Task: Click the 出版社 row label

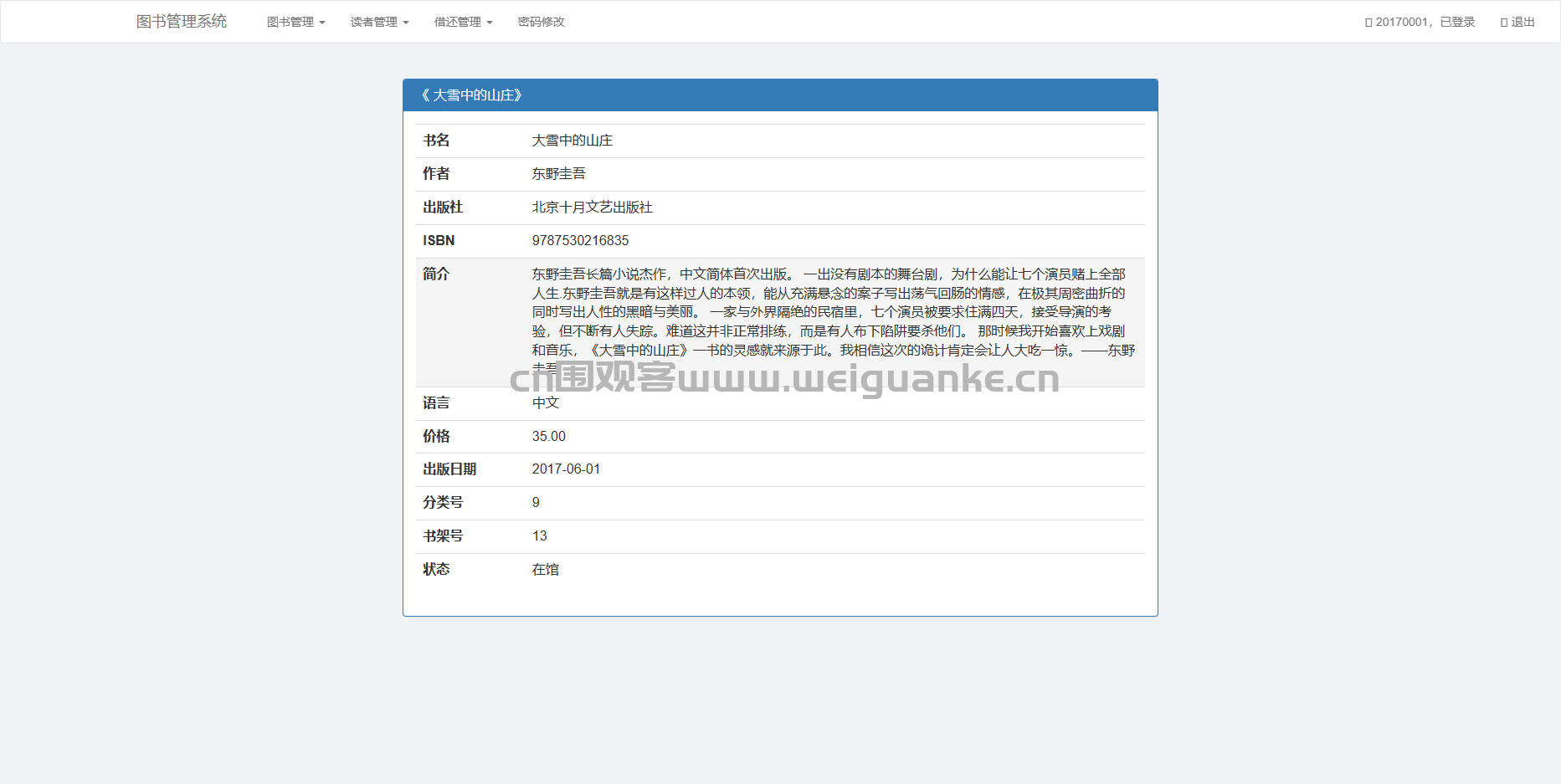Action: point(443,208)
